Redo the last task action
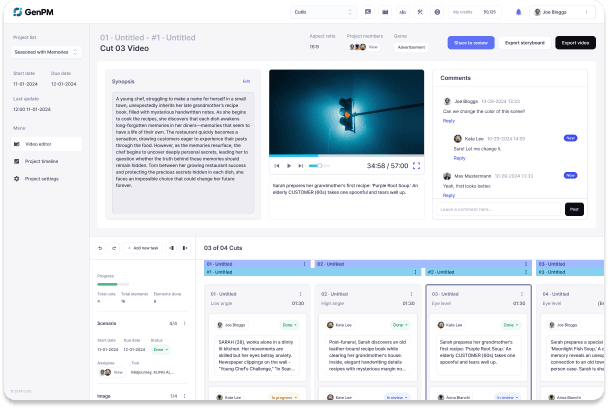 point(114,248)
